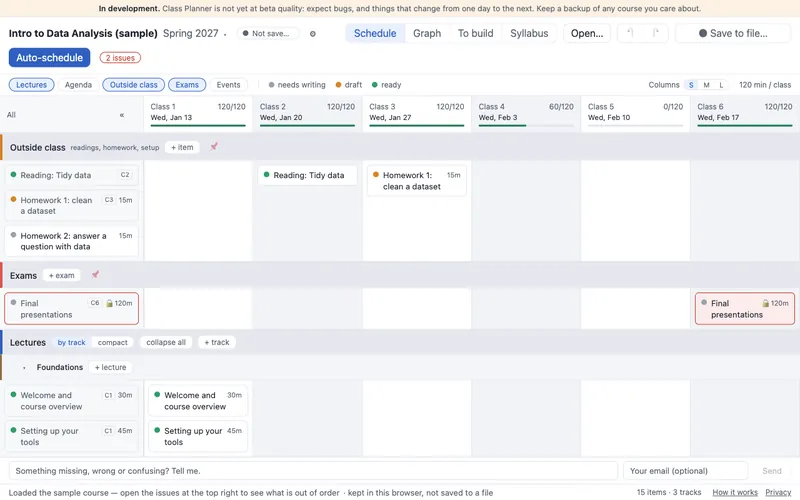This screenshot has width=800, height=500.
Task: Toggle the Outside class filter chip
Action: click(134, 85)
